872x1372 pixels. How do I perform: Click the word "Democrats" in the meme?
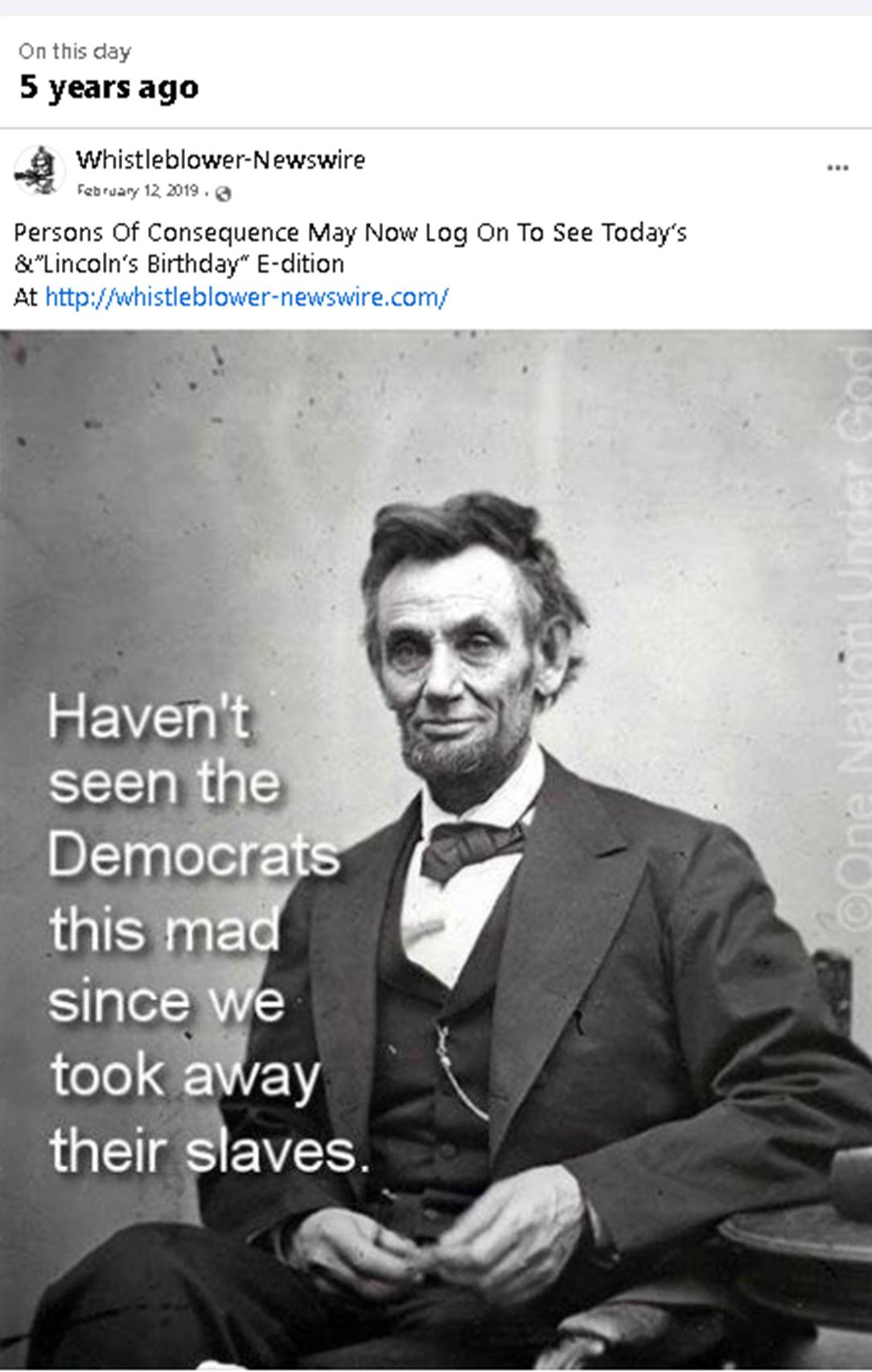(194, 855)
